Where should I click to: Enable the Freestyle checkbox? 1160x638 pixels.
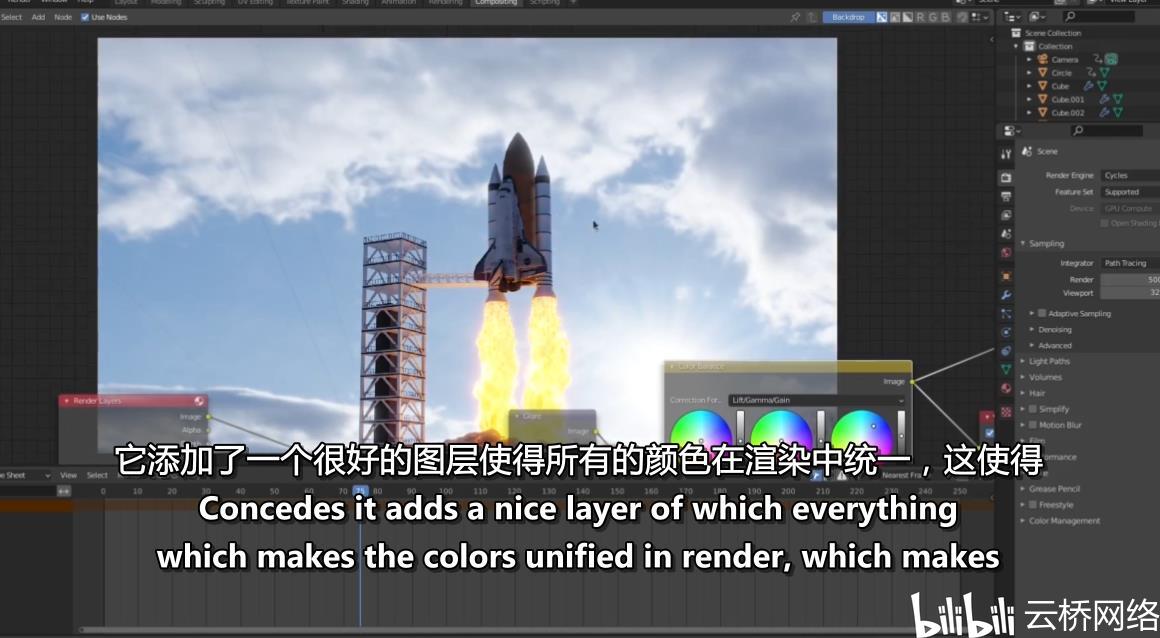point(1033,505)
